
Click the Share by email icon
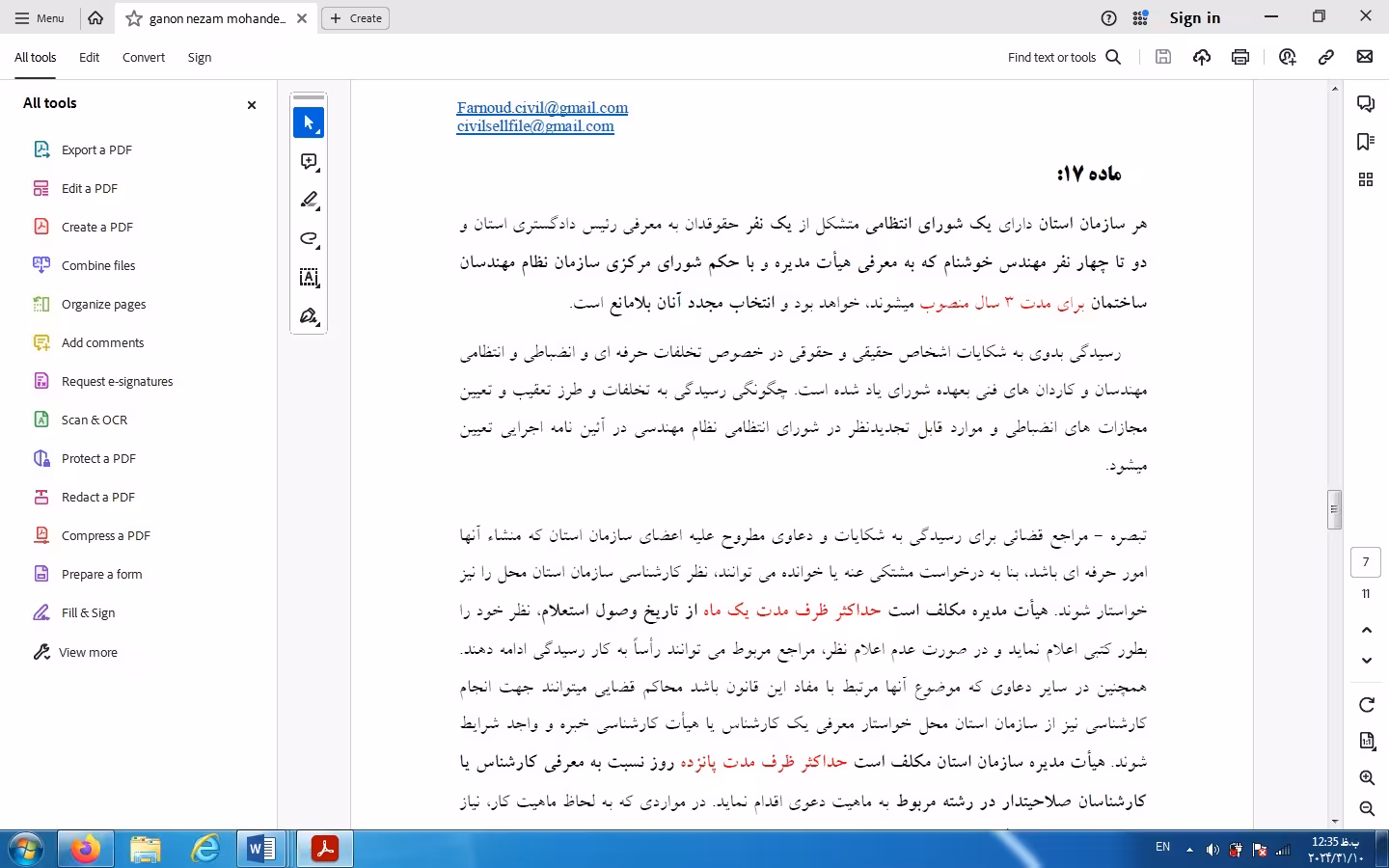pyautogui.click(x=1366, y=57)
